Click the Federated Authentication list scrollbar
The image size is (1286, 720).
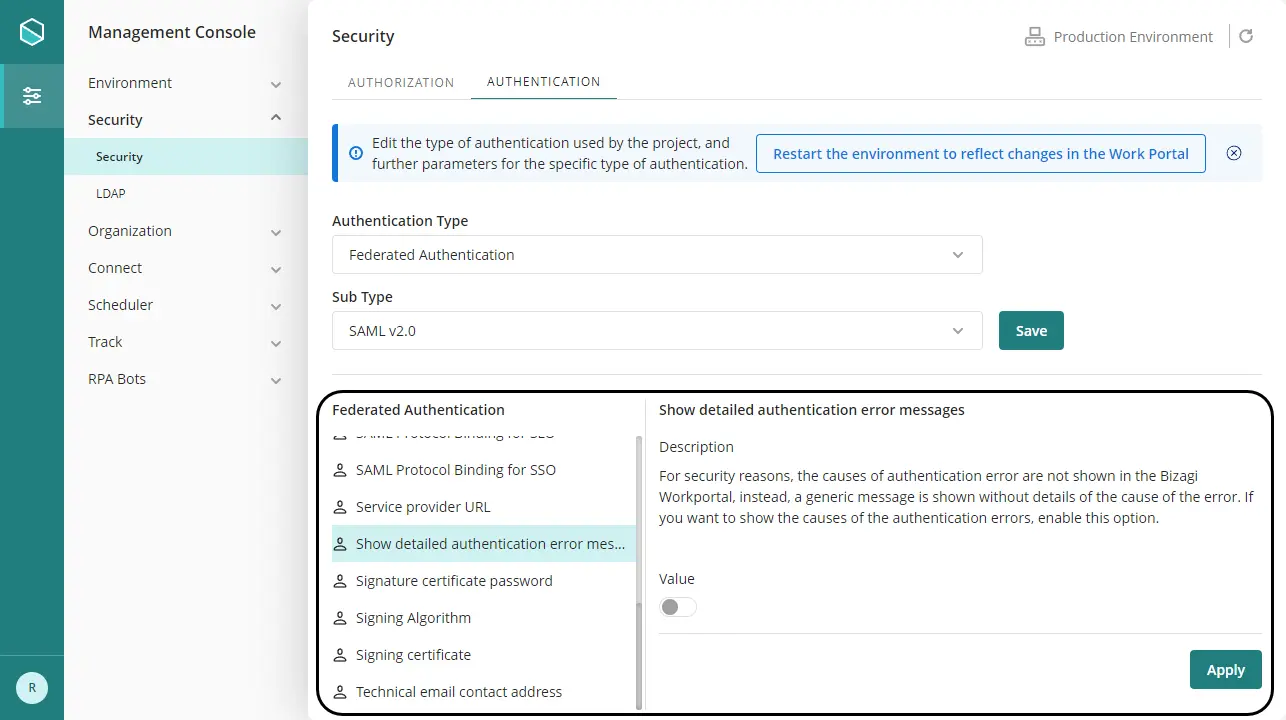click(x=639, y=573)
